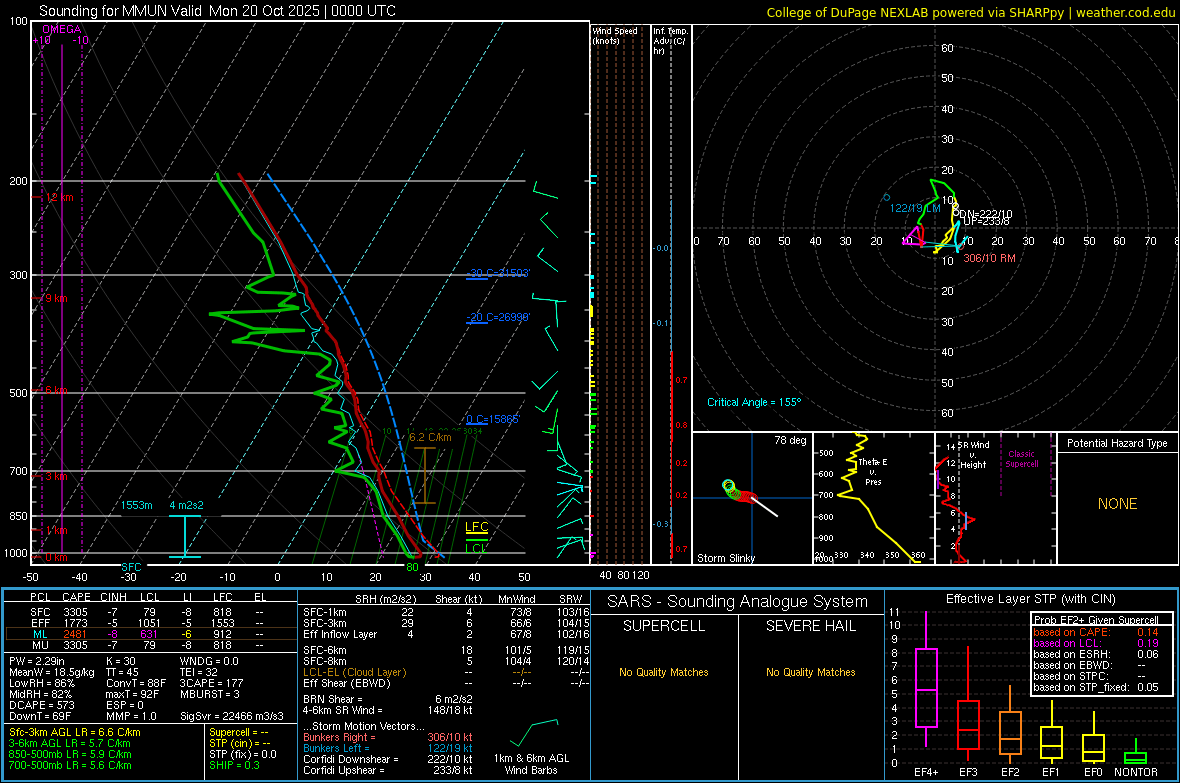The height and width of the screenshot is (783, 1180).
Task: Click the 'UP=233/8' hodograph label
Action: point(987,221)
